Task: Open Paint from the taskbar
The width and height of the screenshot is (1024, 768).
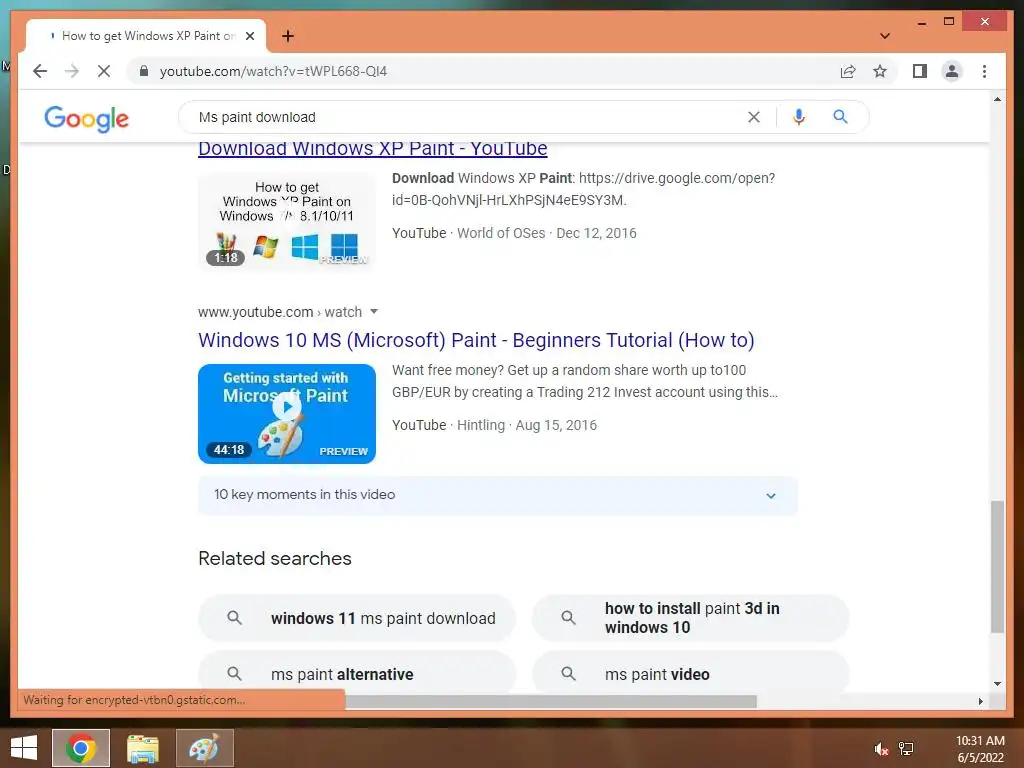Action: pyautogui.click(x=204, y=748)
